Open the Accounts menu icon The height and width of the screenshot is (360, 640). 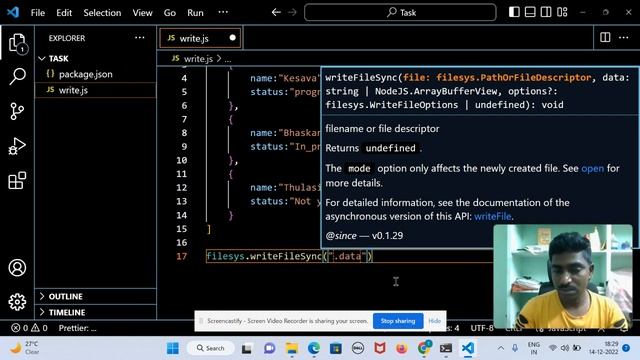point(17,267)
